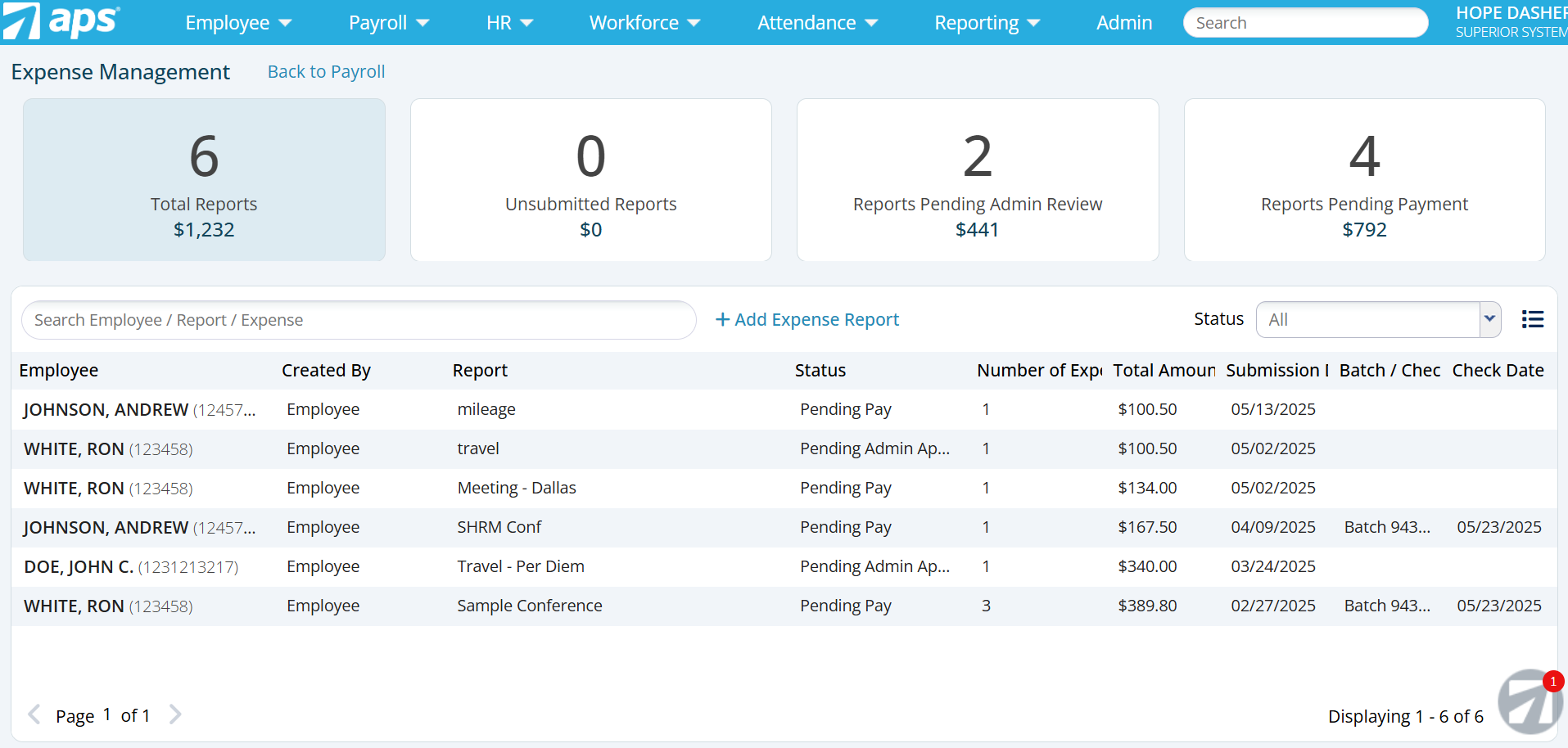Sort by the Employee column header
The width and height of the screenshot is (1568, 748).
(59, 371)
